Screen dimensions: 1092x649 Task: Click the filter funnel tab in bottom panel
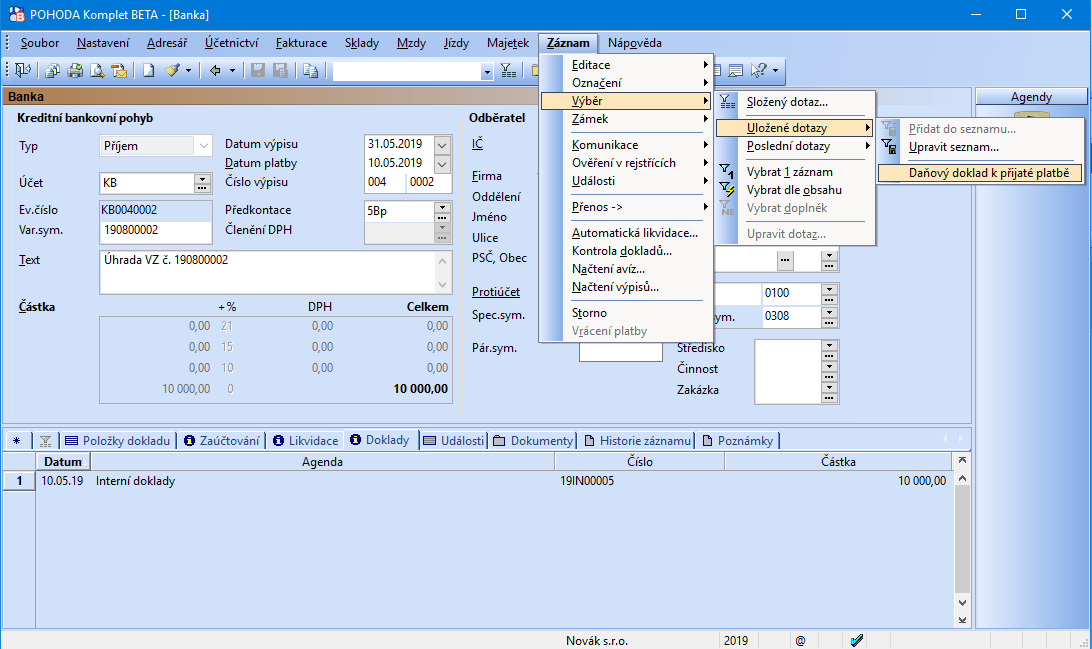point(45,441)
